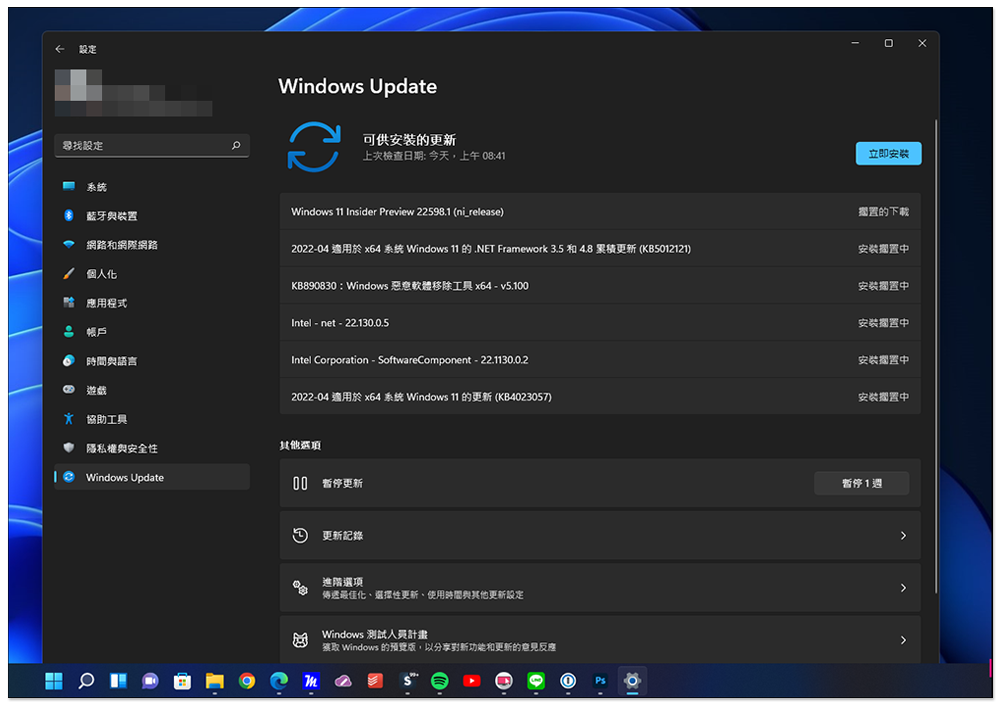1000x706 pixels.
Task: Launch Microsoft Edge from the taskbar
Action: (x=279, y=681)
